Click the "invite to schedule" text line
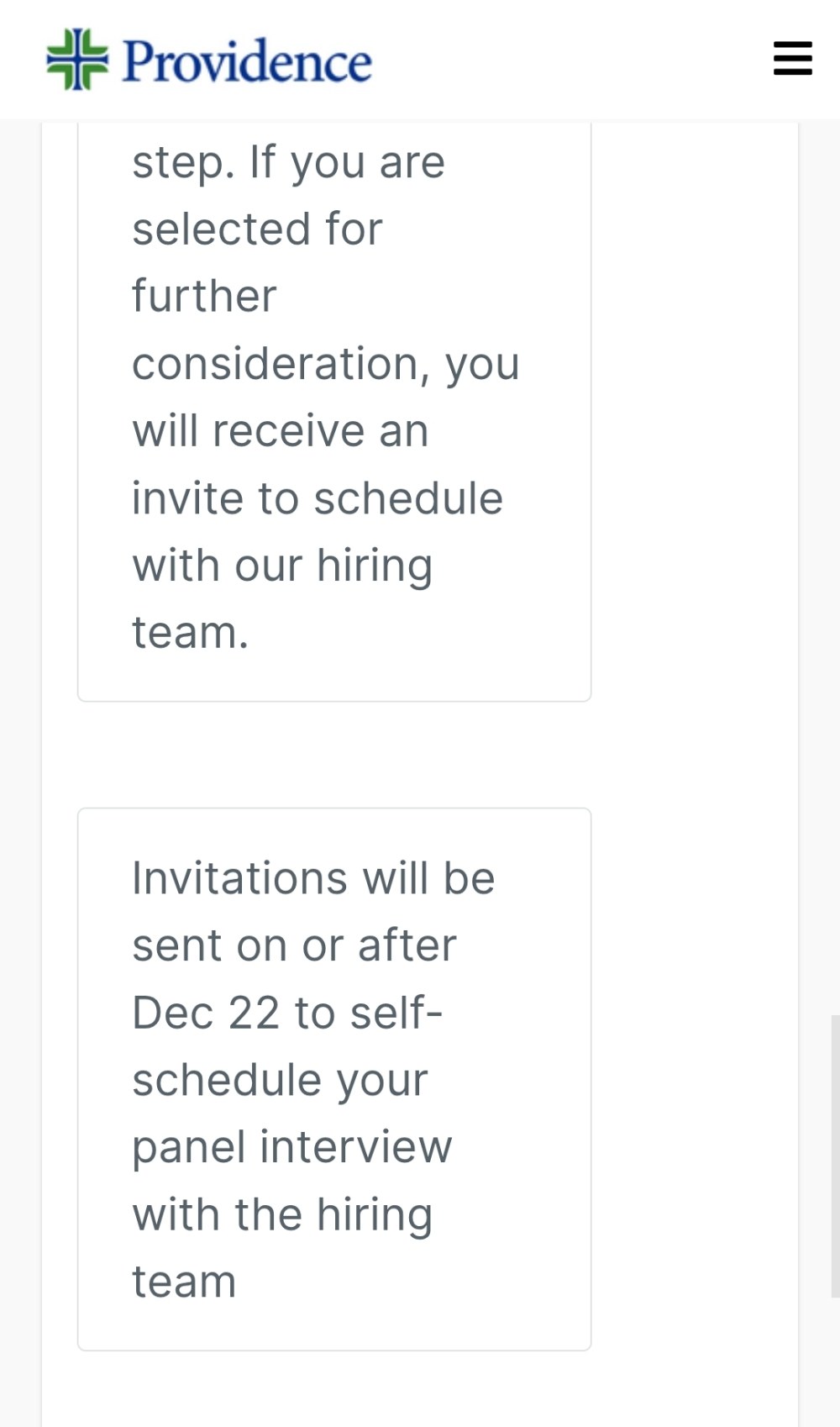Image resolution: width=840 pixels, height=1427 pixels. click(318, 498)
